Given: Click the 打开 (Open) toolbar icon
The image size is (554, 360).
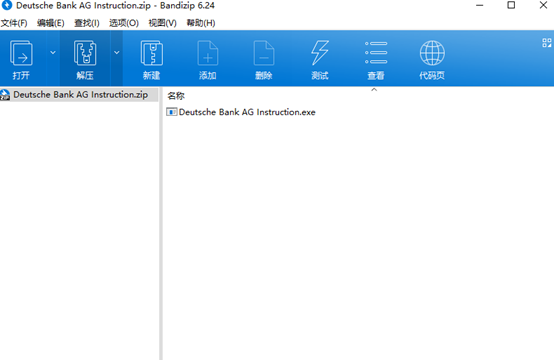Looking at the screenshot, I should [21, 53].
